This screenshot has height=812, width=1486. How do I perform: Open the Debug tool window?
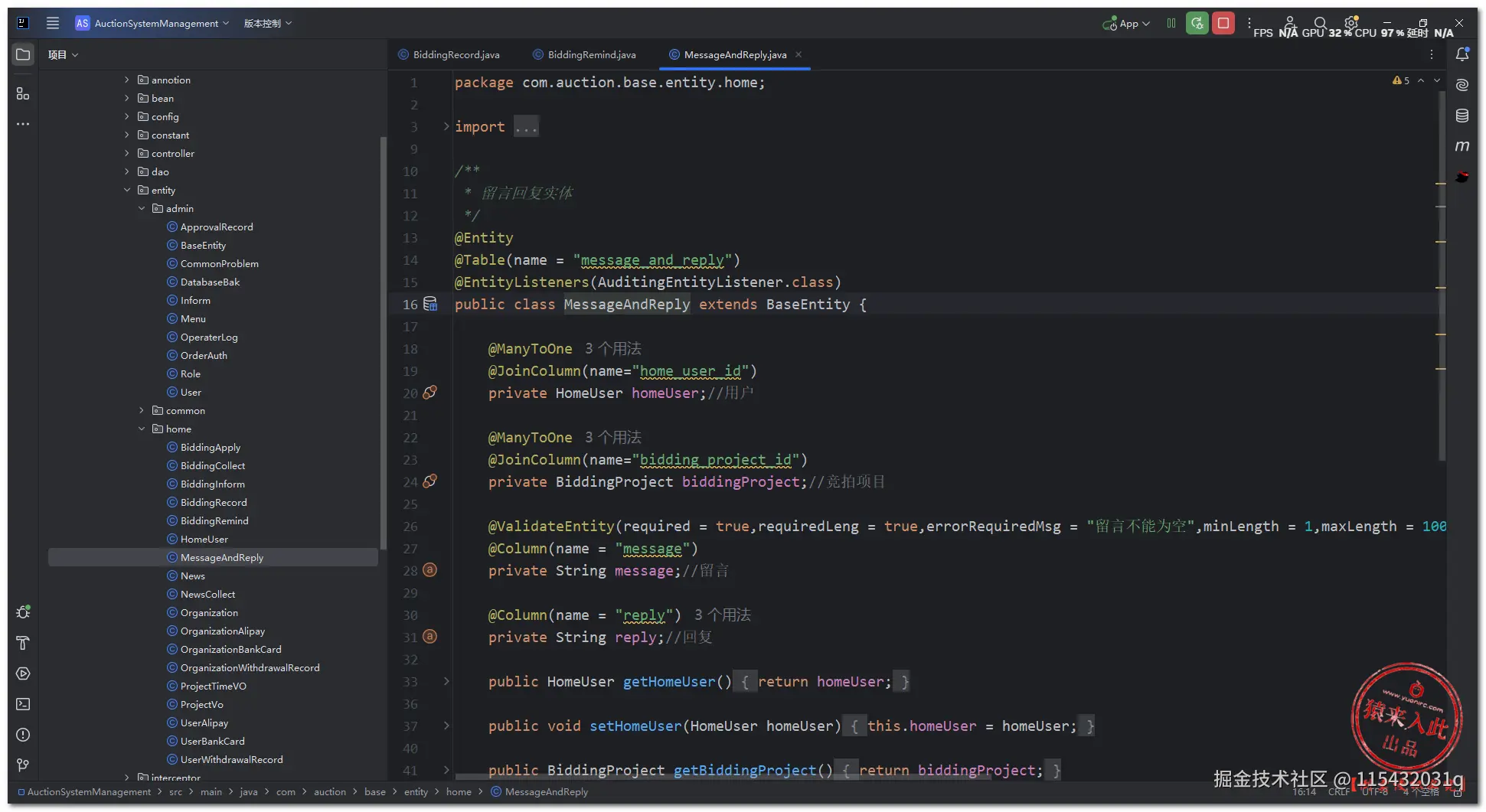[x=23, y=612]
